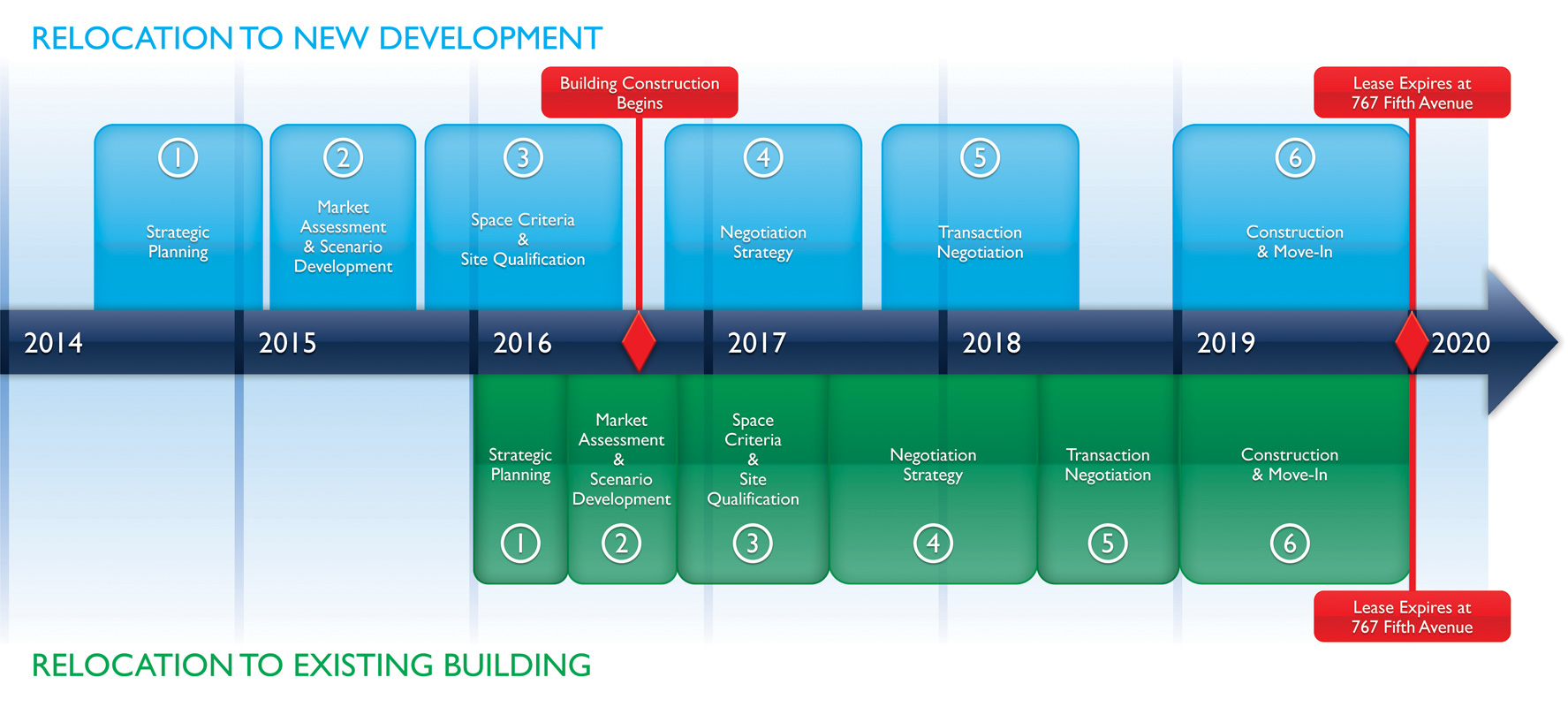Click the green circled number 1 icon
1568x715 pixels.
(520, 544)
